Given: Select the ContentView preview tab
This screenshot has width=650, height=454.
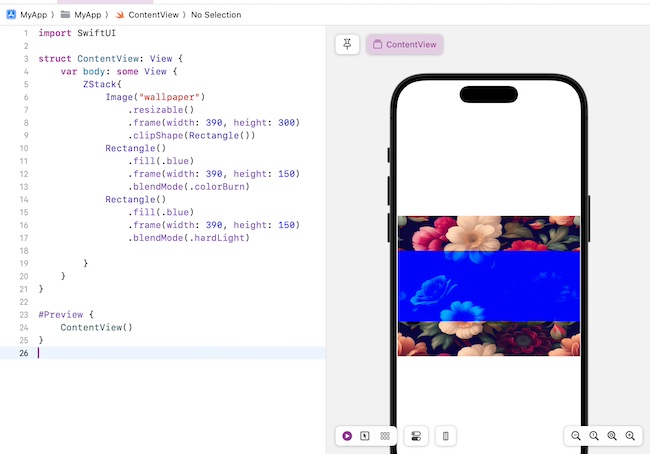Looking at the screenshot, I should click(405, 44).
